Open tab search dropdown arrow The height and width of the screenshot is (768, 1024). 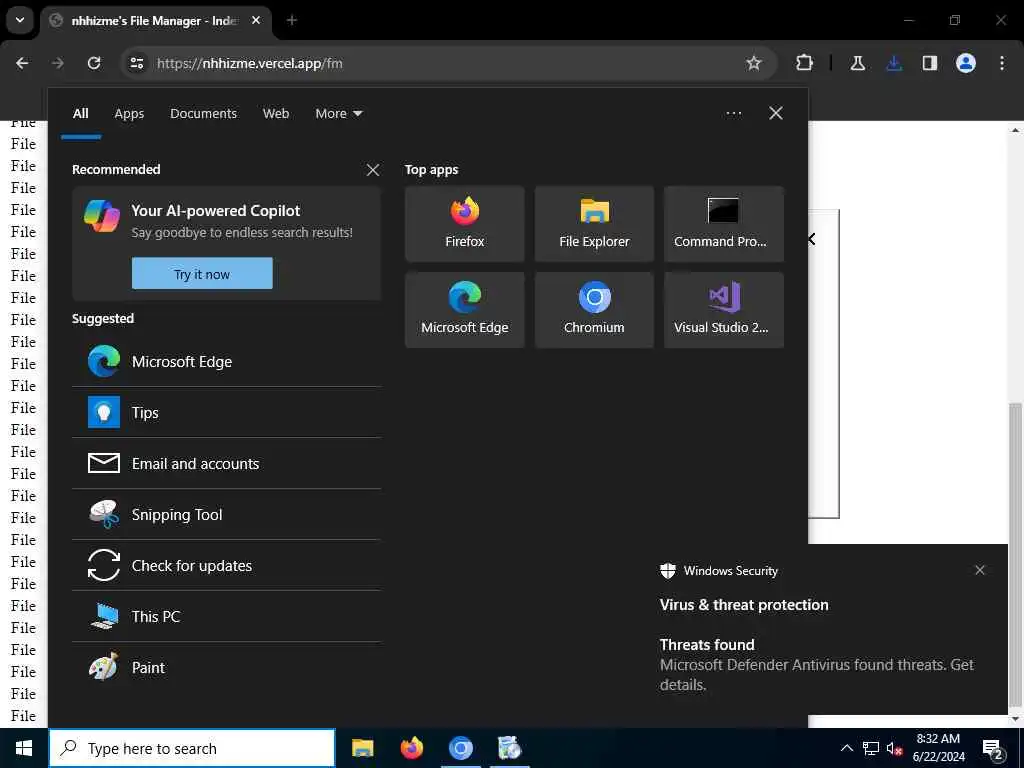(x=20, y=20)
